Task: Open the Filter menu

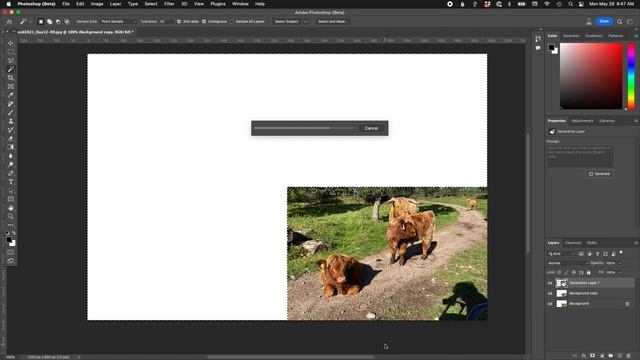Action: pos(169,4)
